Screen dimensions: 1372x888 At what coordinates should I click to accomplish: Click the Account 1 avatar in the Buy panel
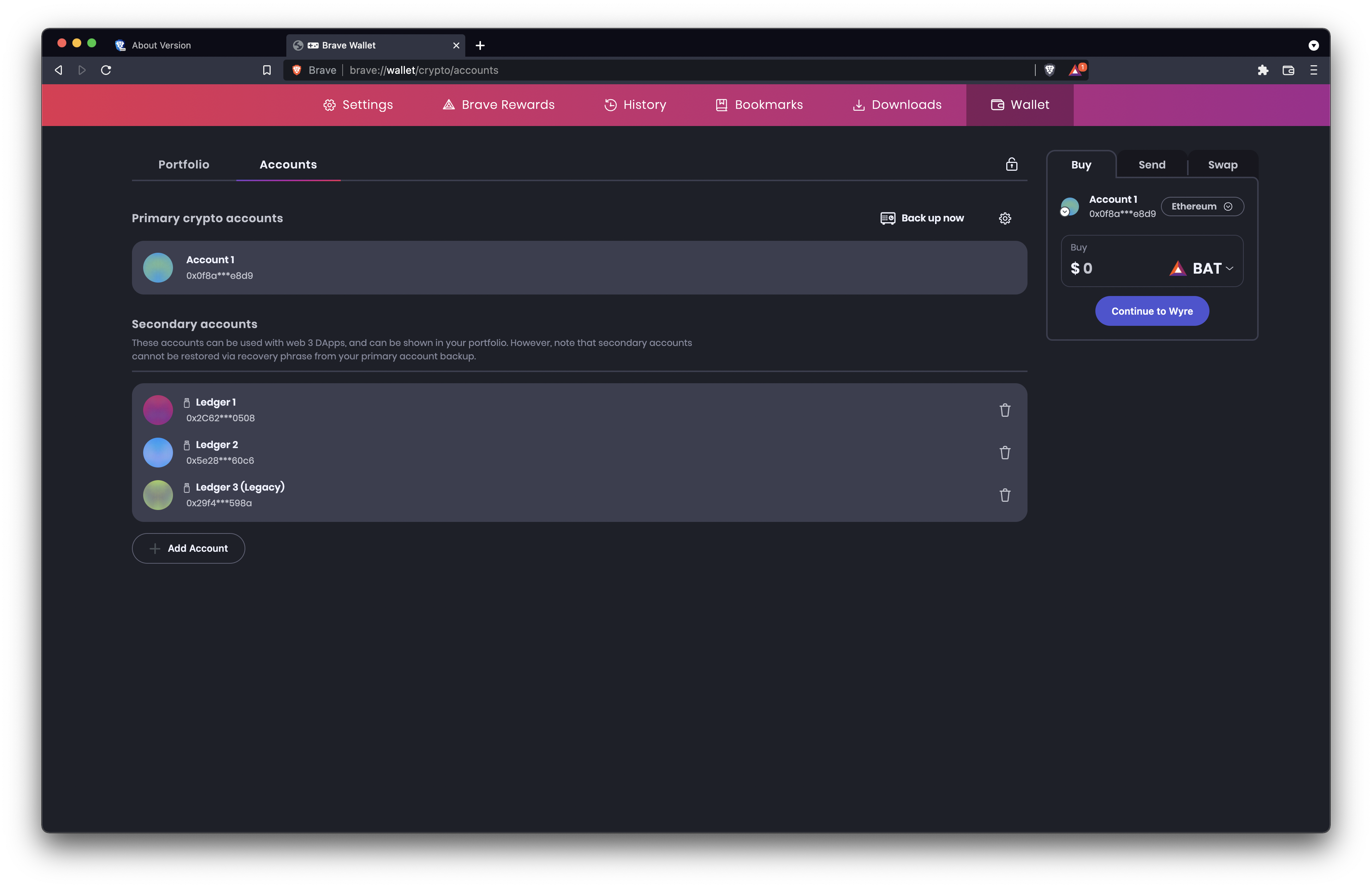click(1069, 206)
